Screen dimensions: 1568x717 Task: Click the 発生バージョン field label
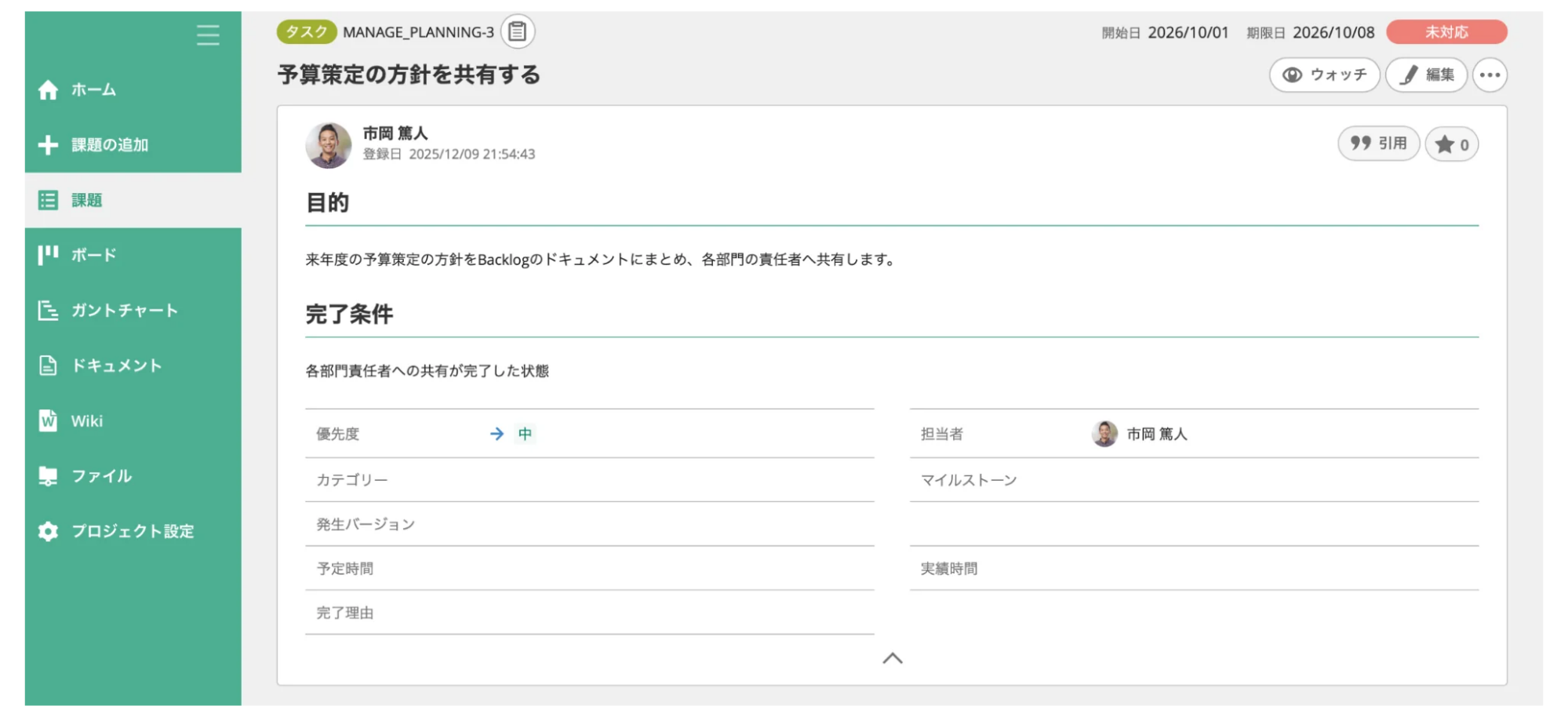click(366, 524)
